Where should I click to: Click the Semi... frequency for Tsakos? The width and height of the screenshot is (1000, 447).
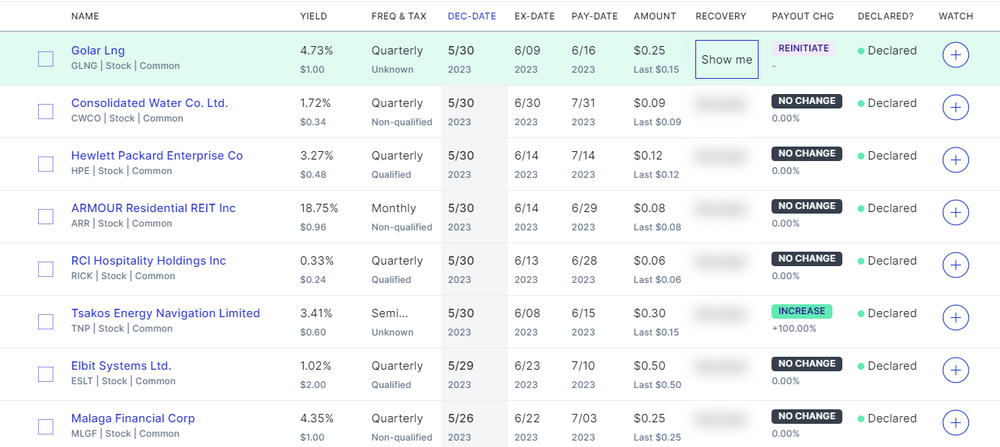coord(389,313)
